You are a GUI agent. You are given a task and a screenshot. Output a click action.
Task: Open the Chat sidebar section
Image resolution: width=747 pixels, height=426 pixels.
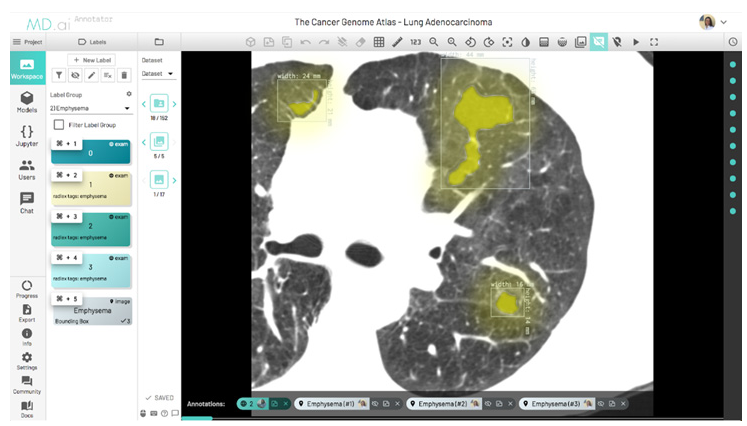click(27, 203)
